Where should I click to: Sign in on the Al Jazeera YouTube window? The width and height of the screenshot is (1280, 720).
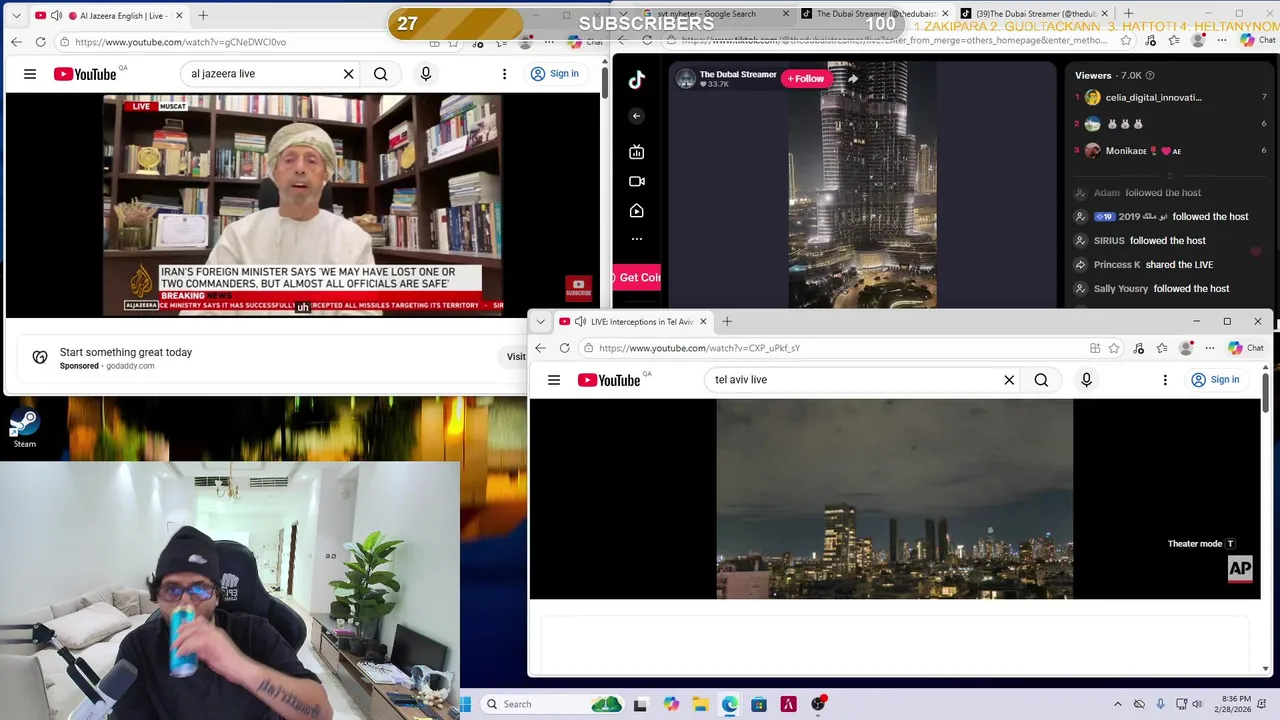(x=554, y=74)
